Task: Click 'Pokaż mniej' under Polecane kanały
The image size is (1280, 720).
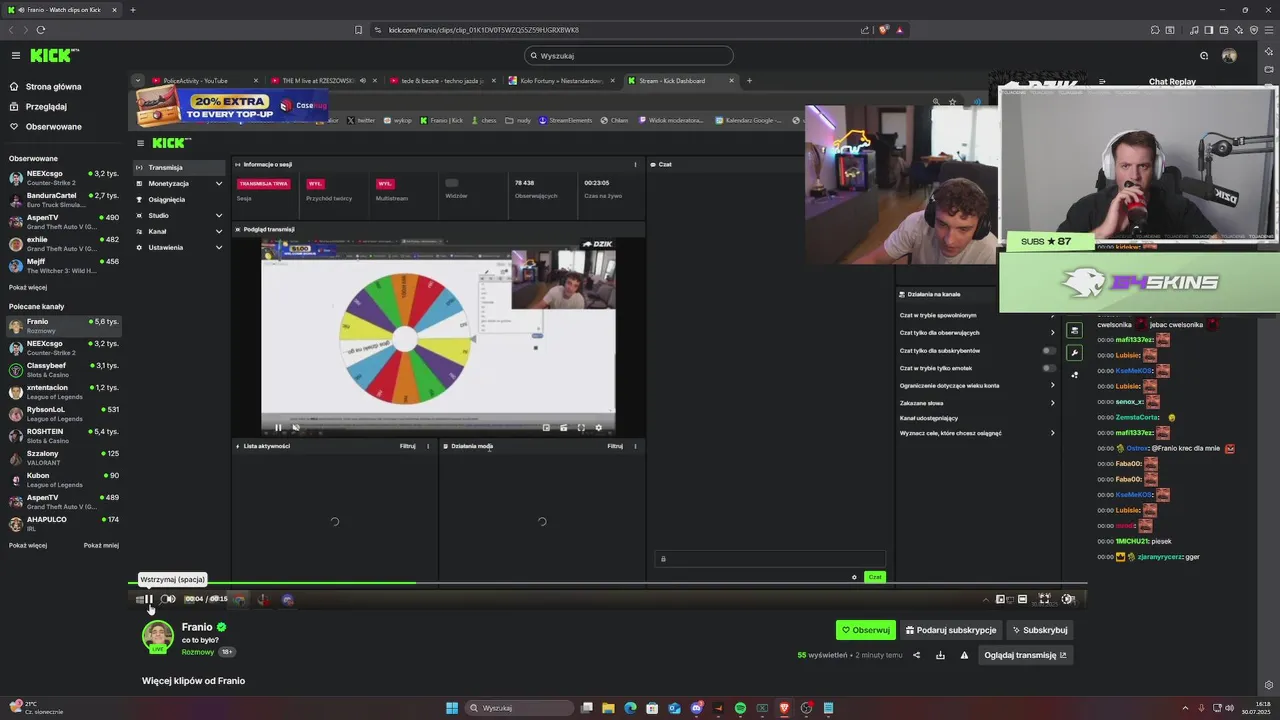Action: click(101, 546)
